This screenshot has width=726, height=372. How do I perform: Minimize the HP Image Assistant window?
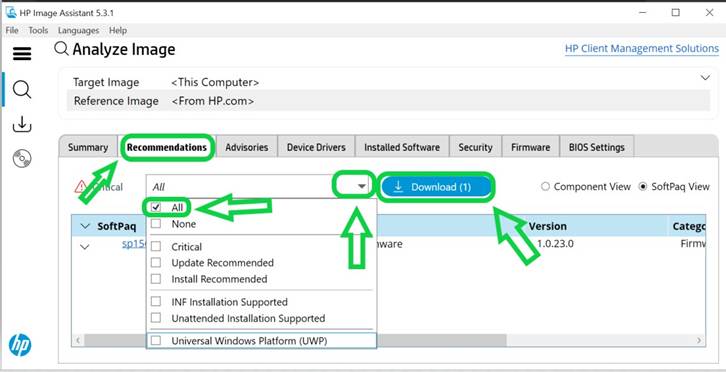coord(642,13)
